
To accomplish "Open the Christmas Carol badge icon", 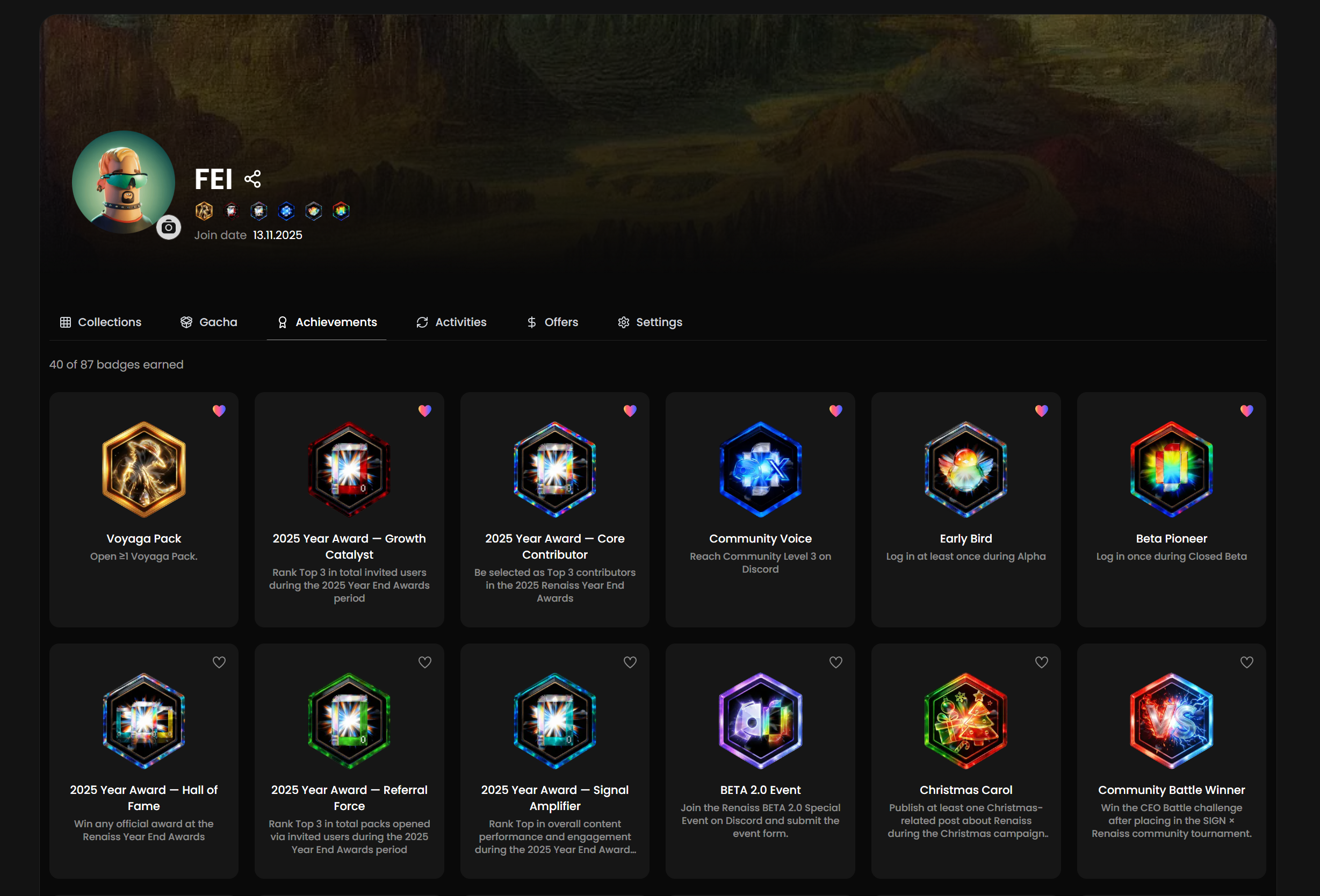I will click(965, 720).
